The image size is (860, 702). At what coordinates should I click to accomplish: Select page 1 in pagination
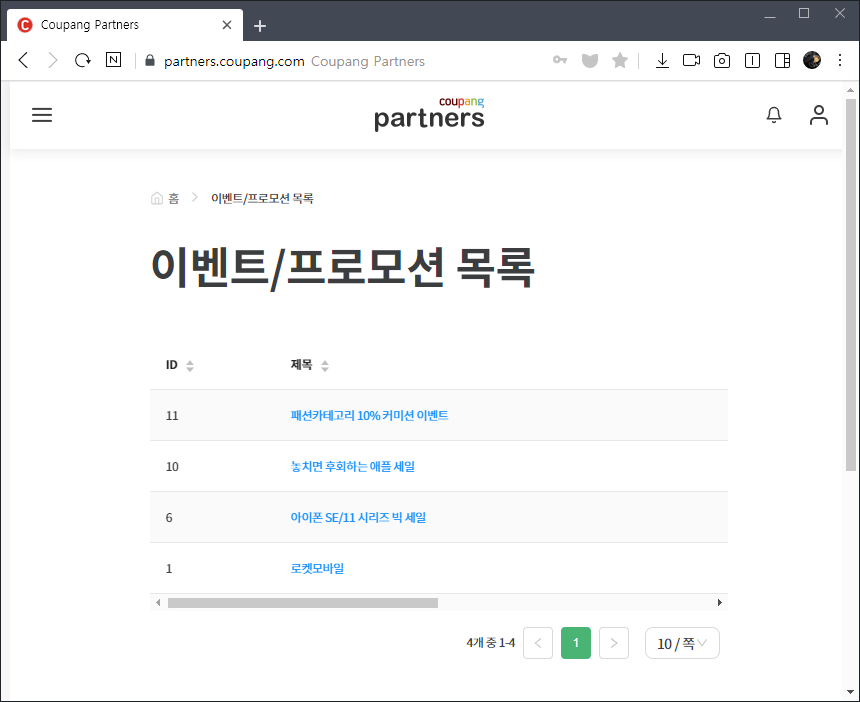click(x=576, y=643)
